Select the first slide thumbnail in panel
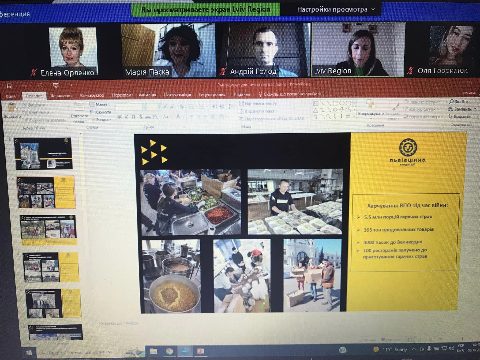 [43, 154]
